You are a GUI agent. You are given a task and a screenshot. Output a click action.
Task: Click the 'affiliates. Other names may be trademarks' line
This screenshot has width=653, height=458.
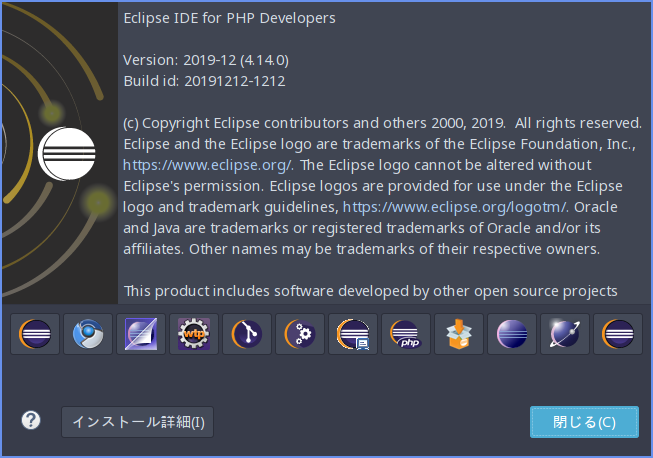point(361,249)
